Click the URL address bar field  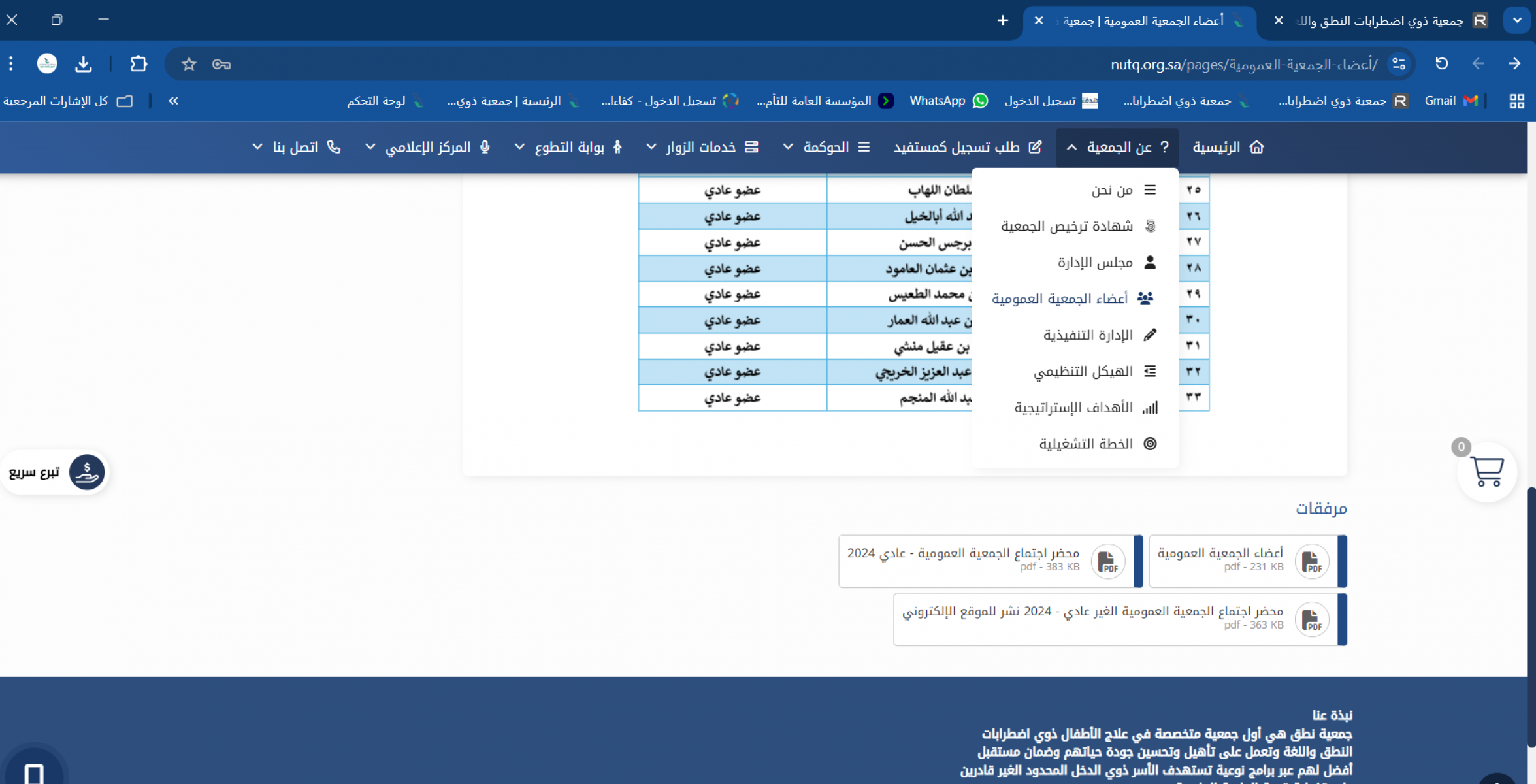tap(784, 64)
